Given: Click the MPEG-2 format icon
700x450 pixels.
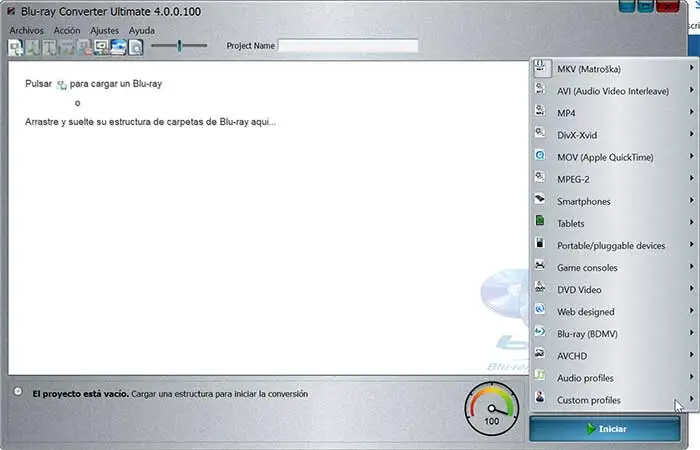Looking at the screenshot, I should 540,177.
